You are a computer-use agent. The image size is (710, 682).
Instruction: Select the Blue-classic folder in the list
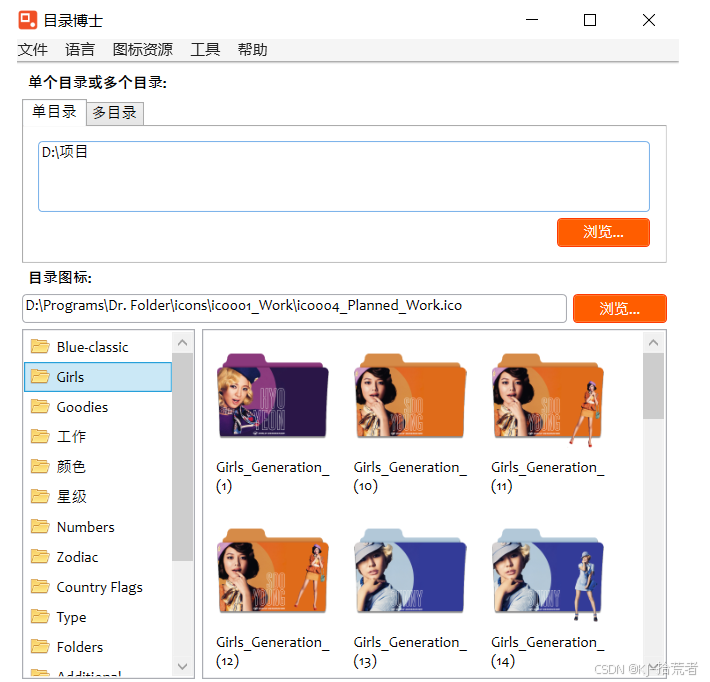tap(98, 347)
